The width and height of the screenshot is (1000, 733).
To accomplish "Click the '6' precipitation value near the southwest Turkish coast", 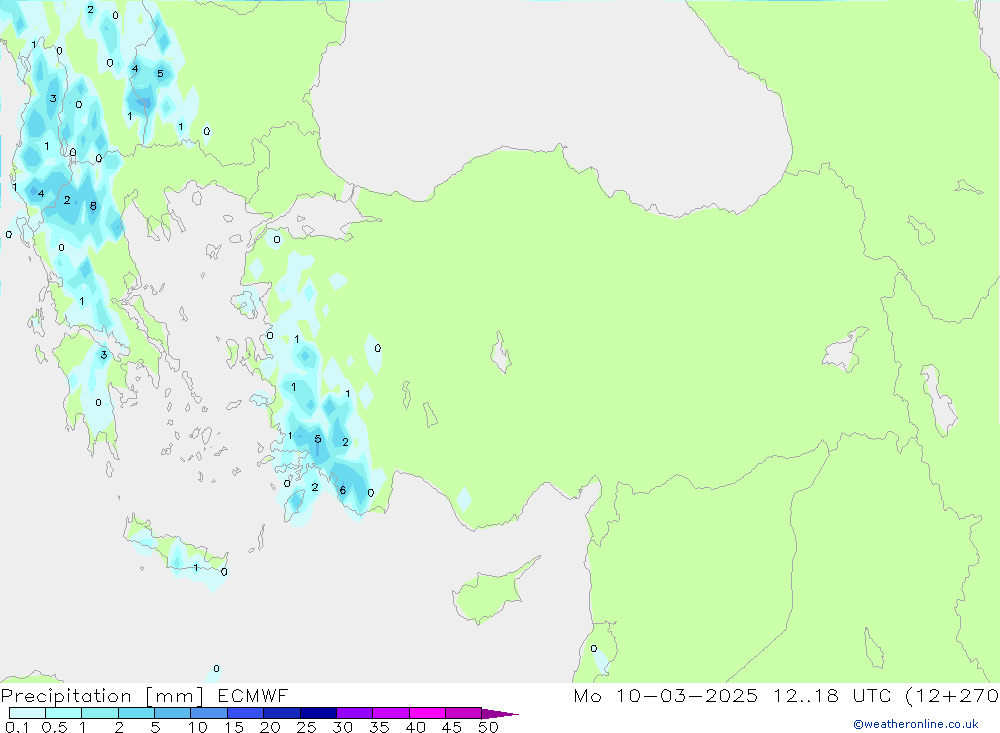I will tap(342, 490).
